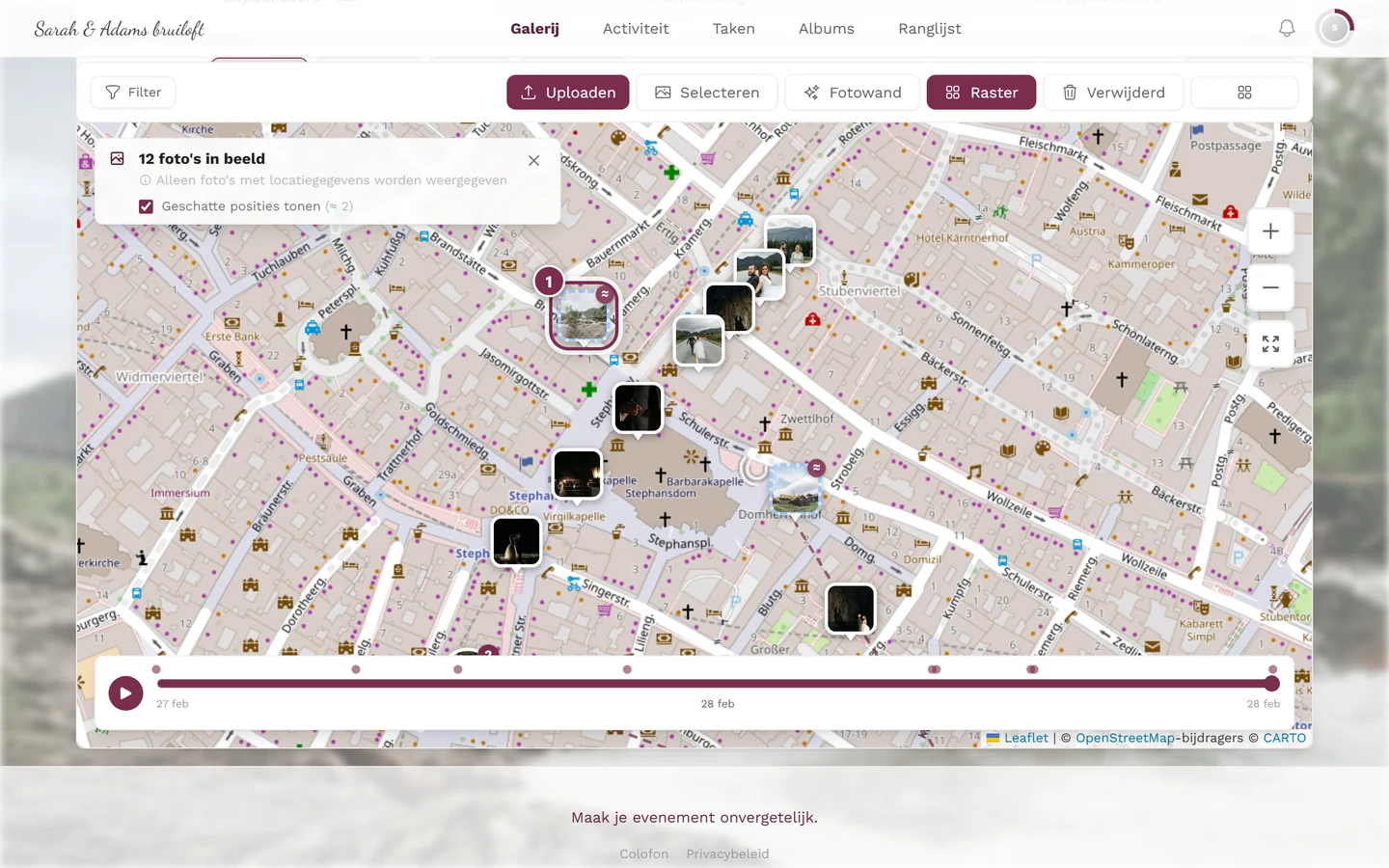Click the unlabeled grid layout button after Verwijderd
Screen dimensions: 1389x868
tap(1244, 93)
